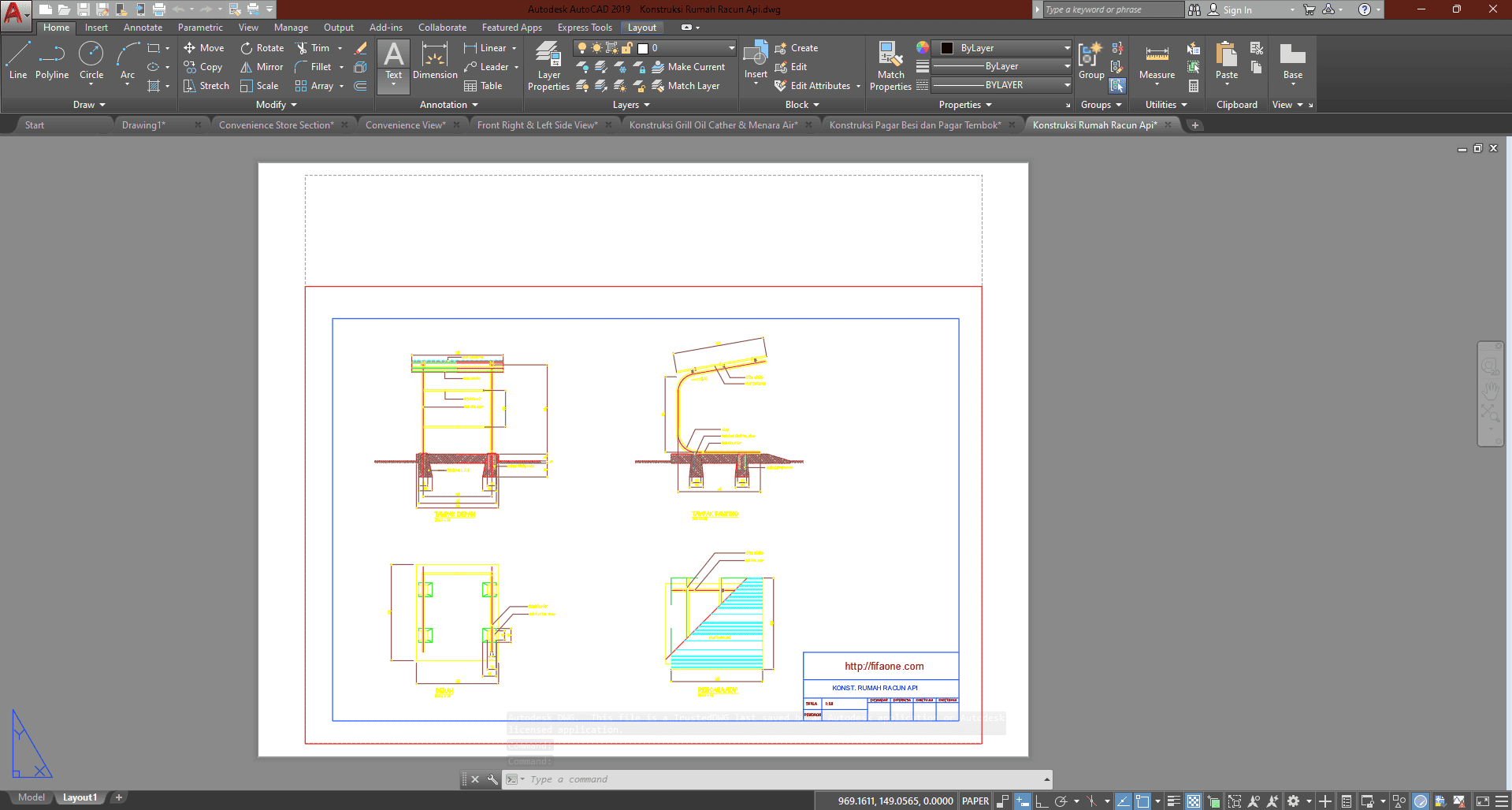Image resolution: width=1512 pixels, height=810 pixels.
Task: Toggle the layer 0 lock icon
Action: pyautogui.click(x=627, y=48)
